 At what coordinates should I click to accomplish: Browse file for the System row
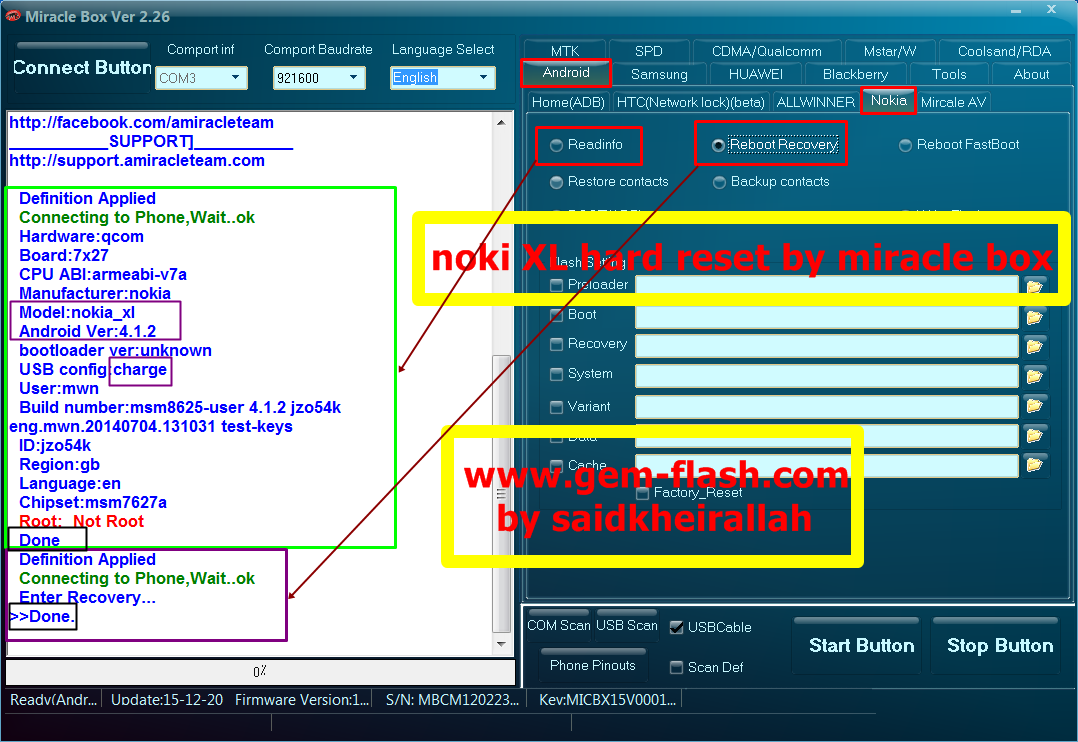point(1035,376)
